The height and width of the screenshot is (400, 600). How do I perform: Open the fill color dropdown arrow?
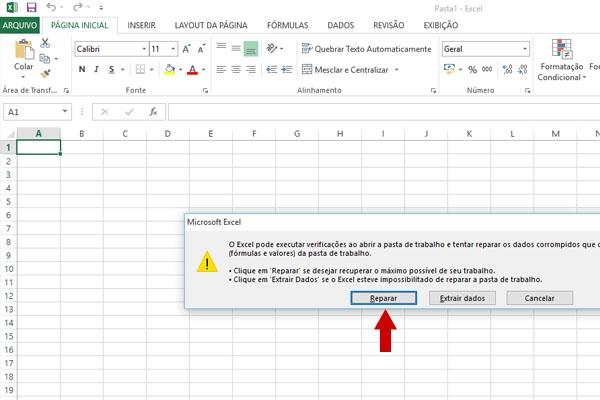180,70
